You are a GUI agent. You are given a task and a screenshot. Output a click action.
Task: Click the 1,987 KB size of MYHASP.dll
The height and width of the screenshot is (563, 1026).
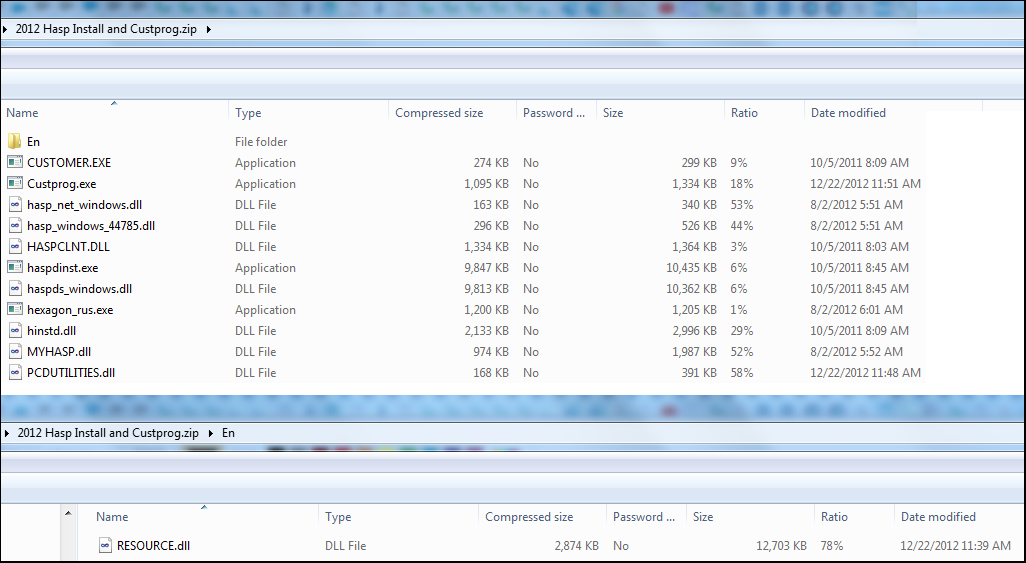694,351
